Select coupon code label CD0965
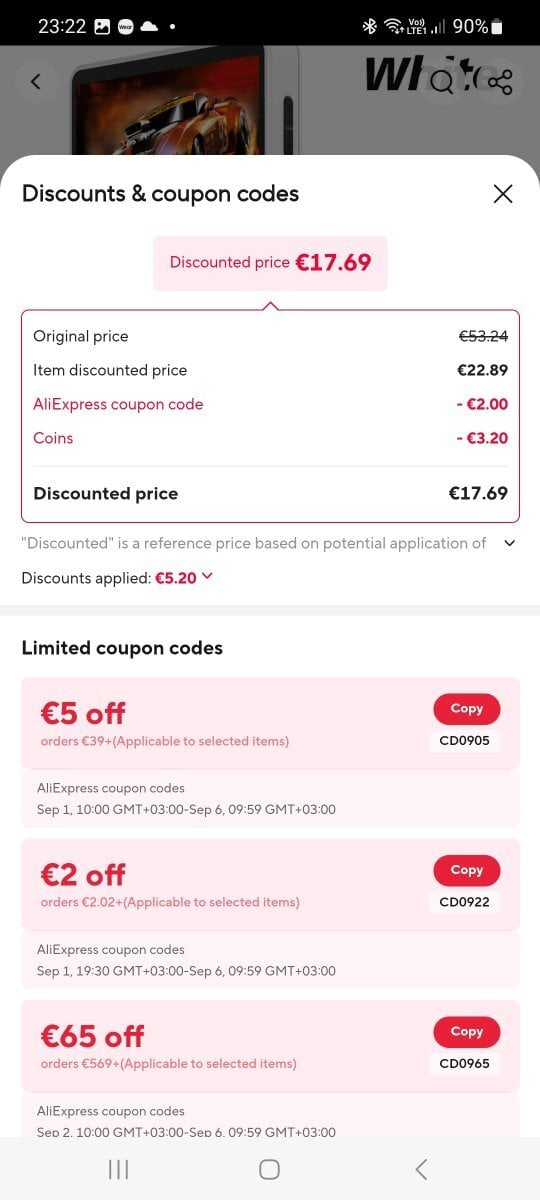 point(465,1064)
